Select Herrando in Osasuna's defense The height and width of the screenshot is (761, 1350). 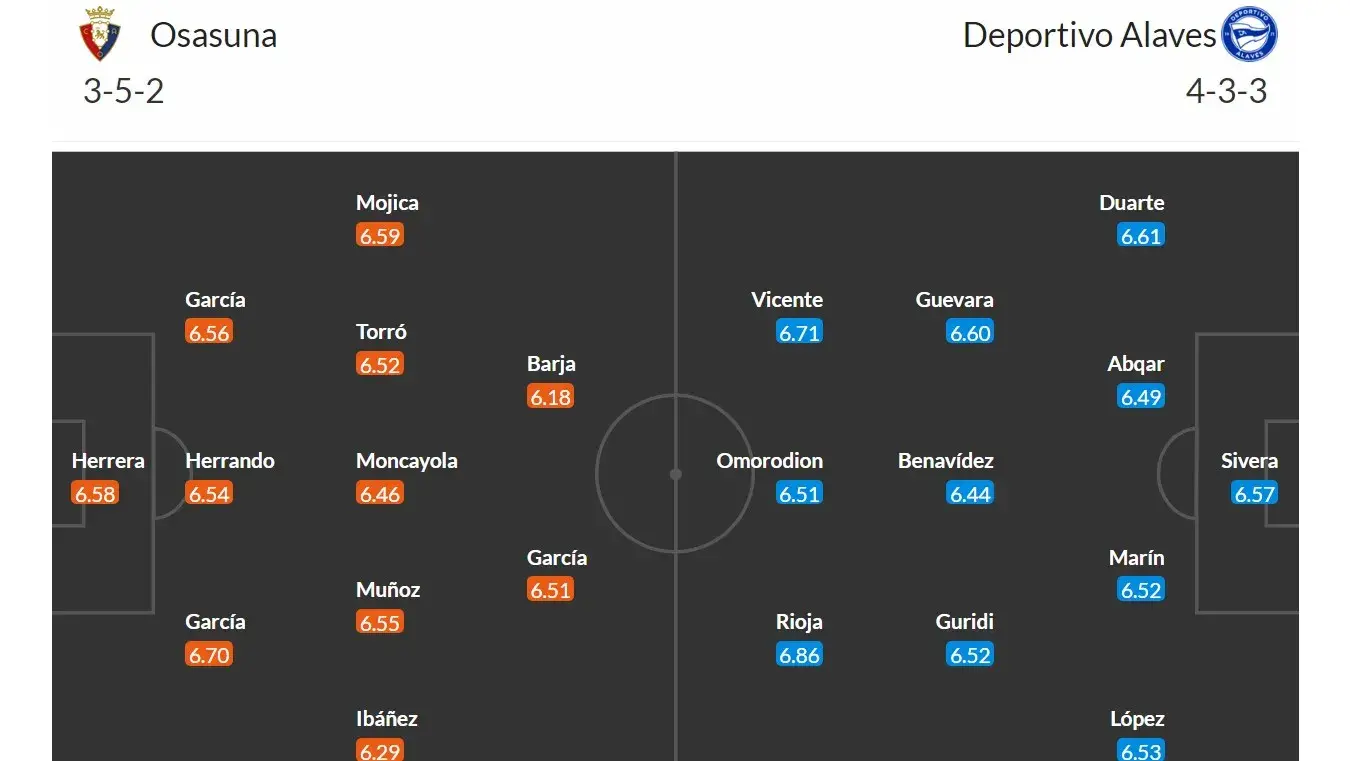(x=230, y=461)
